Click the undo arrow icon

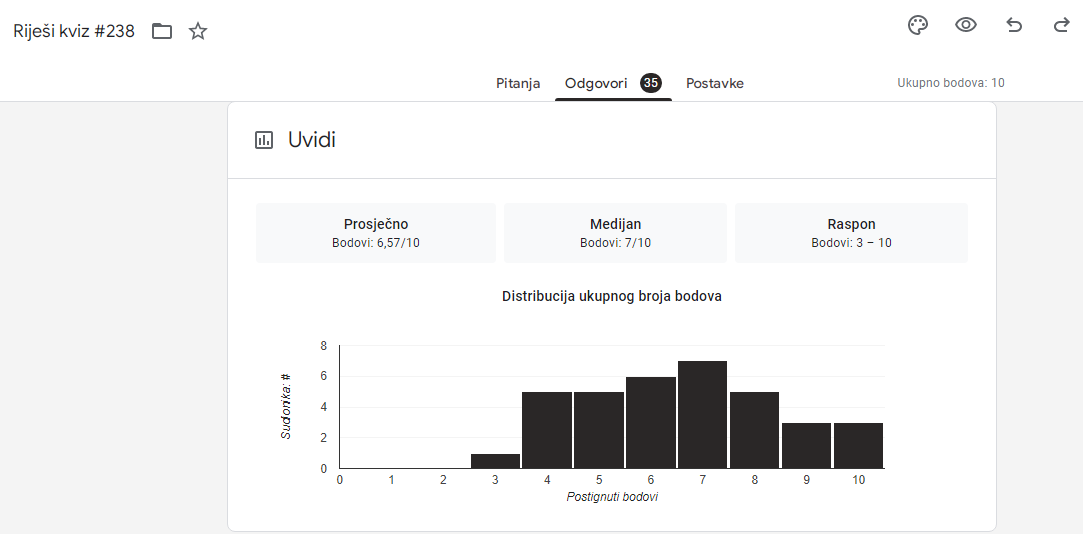(1014, 26)
